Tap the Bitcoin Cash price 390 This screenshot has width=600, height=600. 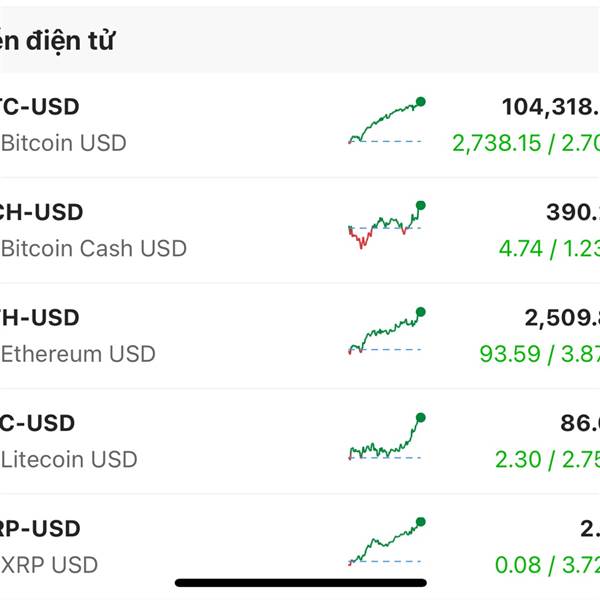click(x=573, y=212)
